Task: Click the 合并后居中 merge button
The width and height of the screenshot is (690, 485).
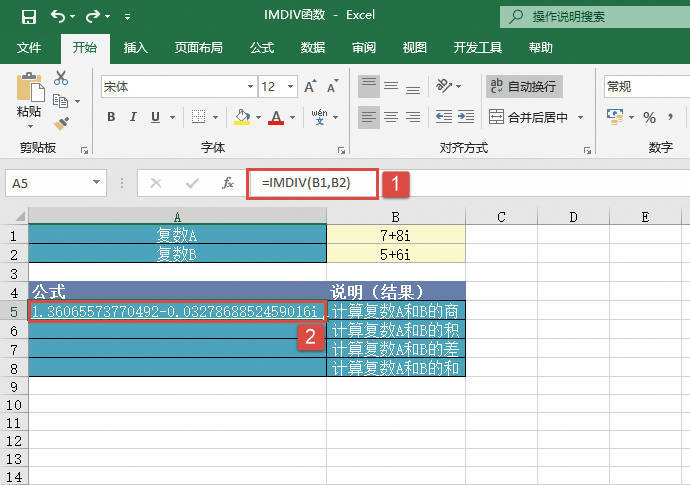Action: coord(535,118)
